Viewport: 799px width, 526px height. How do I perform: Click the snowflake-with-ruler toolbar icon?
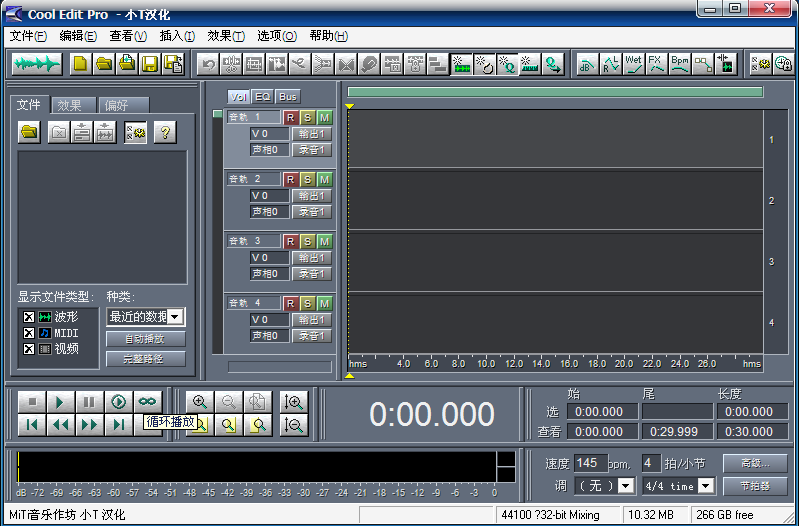[x=530, y=64]
